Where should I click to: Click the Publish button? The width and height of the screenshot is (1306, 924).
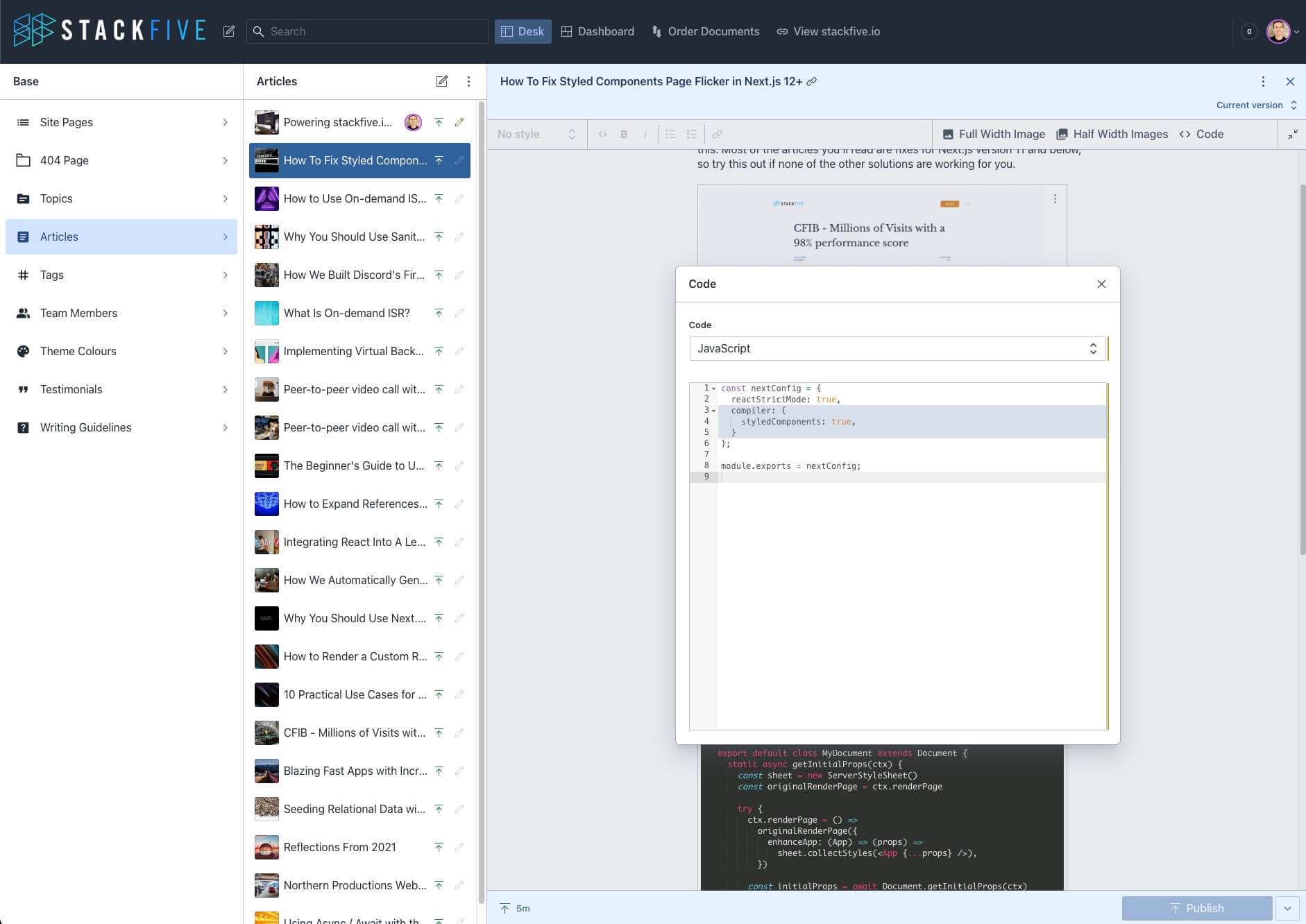coord(1197,908)
